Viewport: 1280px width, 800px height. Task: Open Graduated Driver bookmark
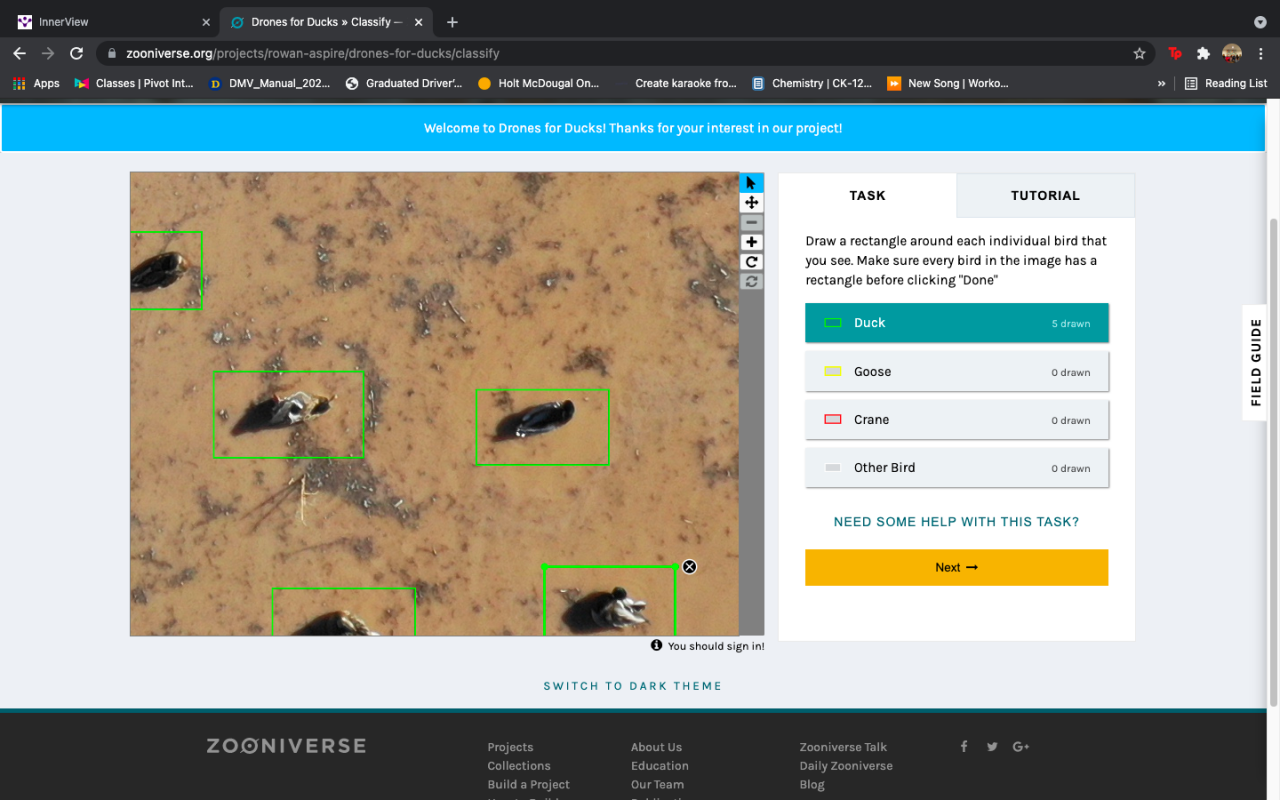(x=404, y=84)
